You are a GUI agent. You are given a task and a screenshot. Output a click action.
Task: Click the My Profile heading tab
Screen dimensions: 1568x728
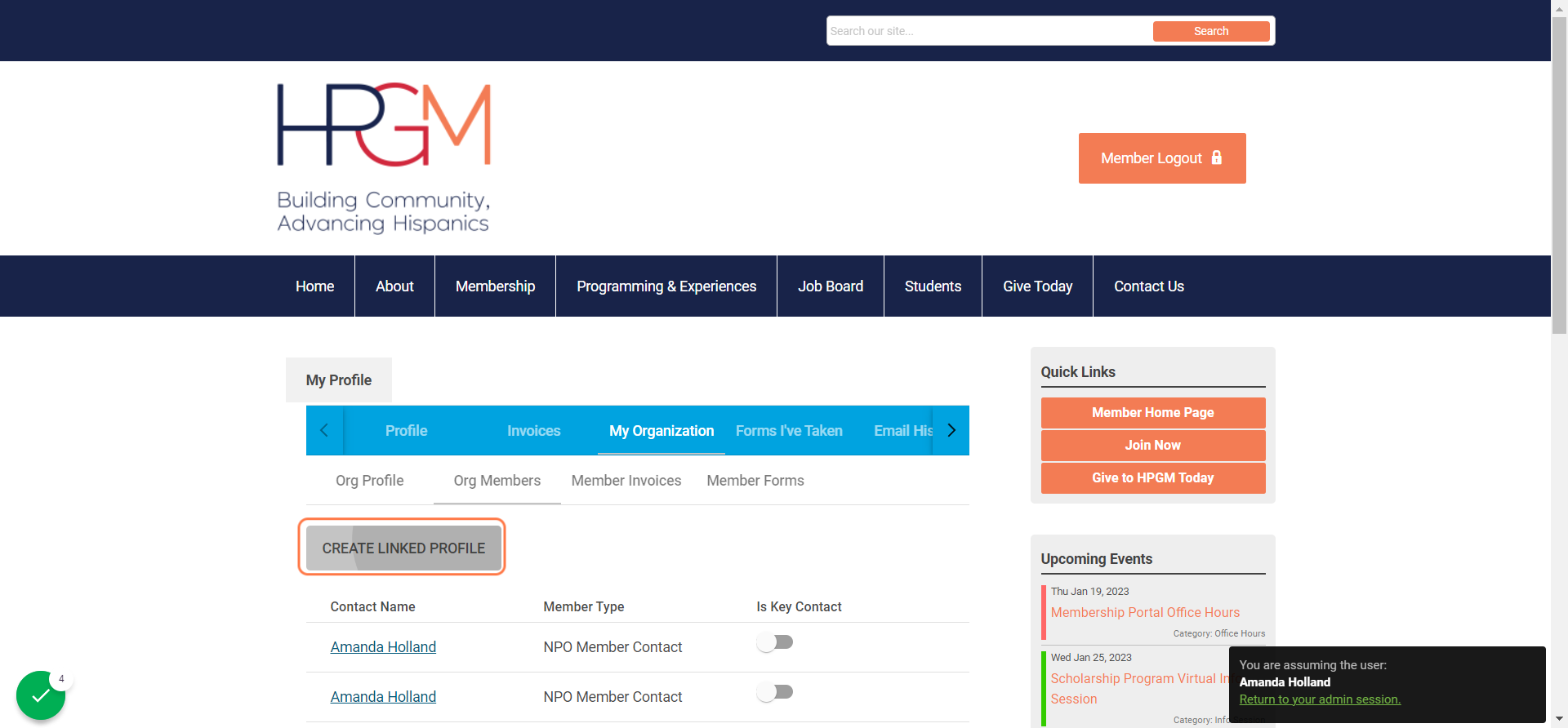click(x=339, y=380)
